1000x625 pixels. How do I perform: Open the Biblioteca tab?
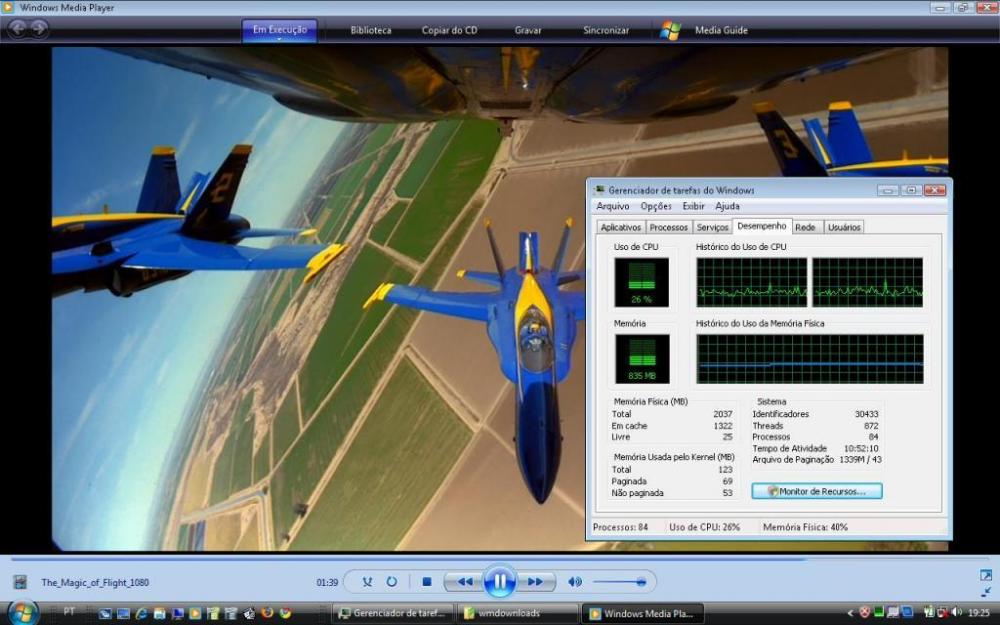coord(370,30)
